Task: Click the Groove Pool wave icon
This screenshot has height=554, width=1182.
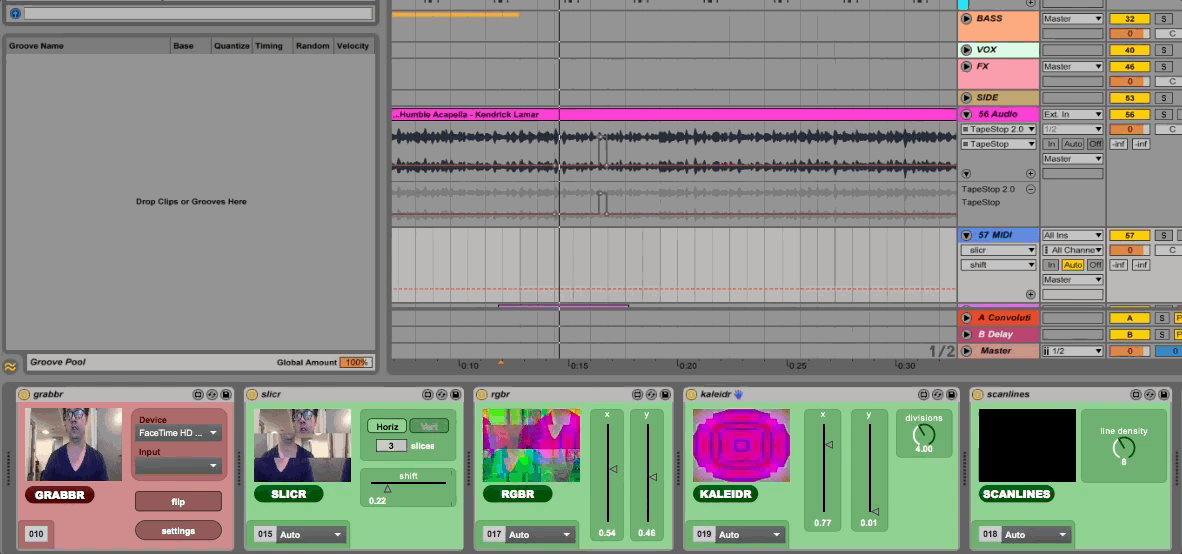Action: [x=10, y=366]
